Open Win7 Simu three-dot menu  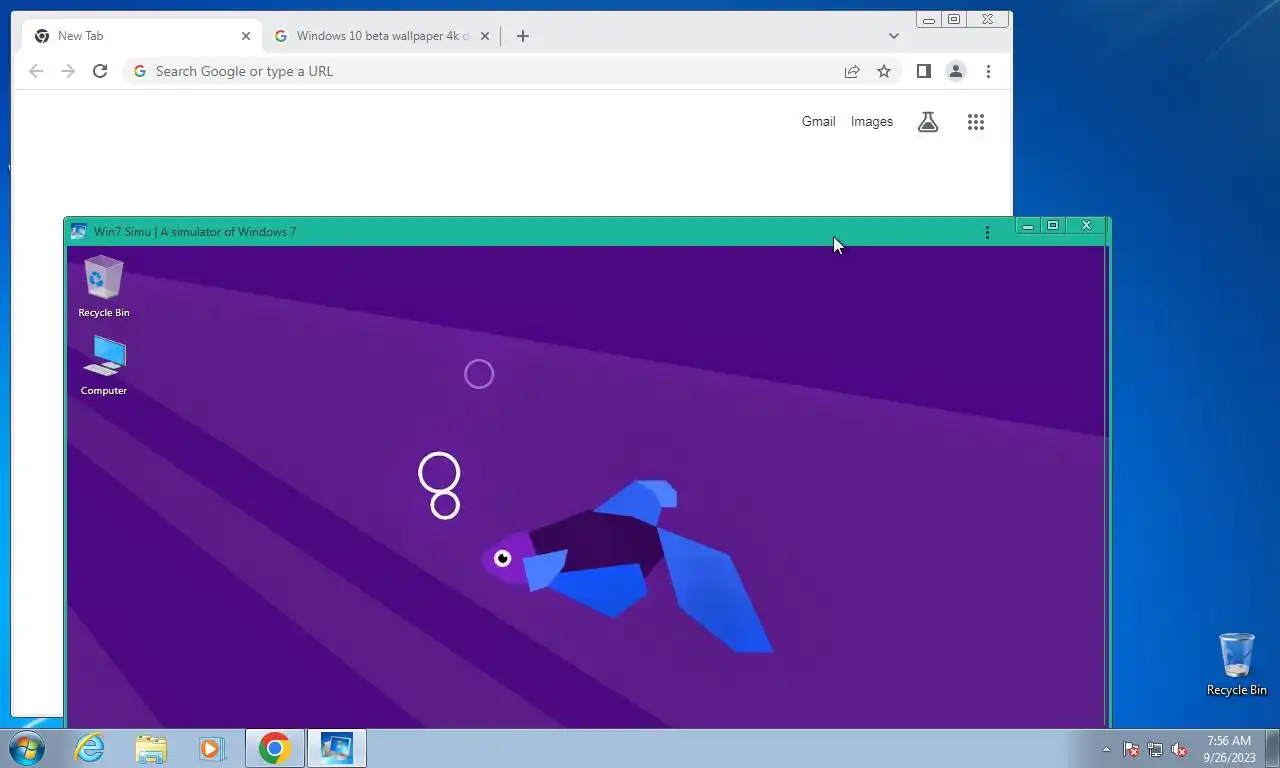point(987,232)
